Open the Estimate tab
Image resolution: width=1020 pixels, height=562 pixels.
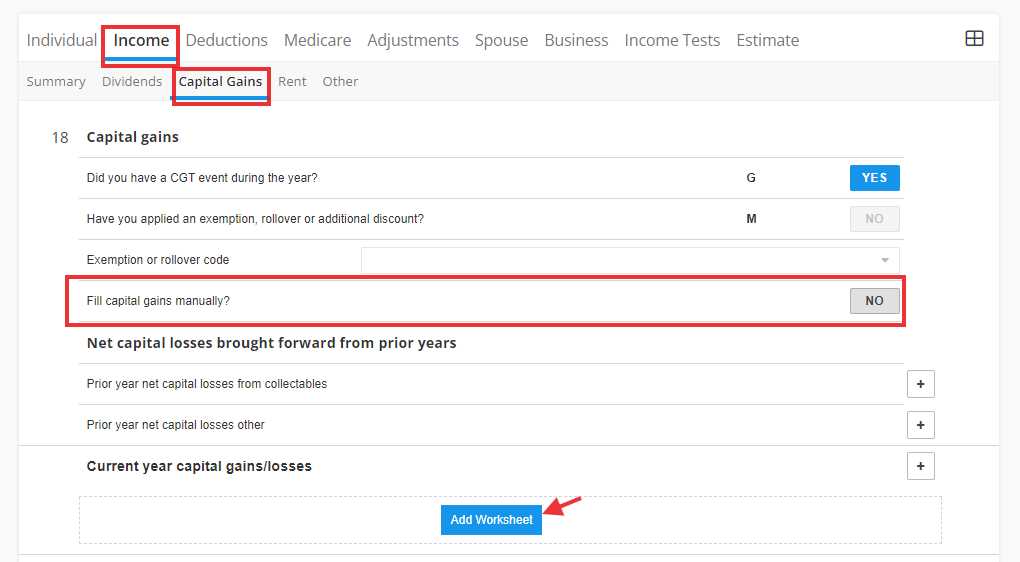(x=768, y=40)
